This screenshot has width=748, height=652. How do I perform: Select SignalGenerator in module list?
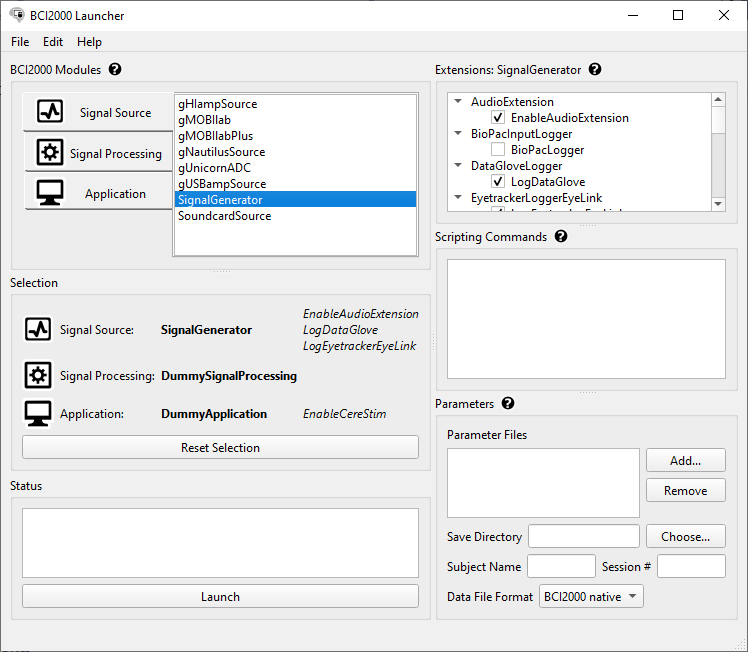pyautogui.click(x=295, y=199)
